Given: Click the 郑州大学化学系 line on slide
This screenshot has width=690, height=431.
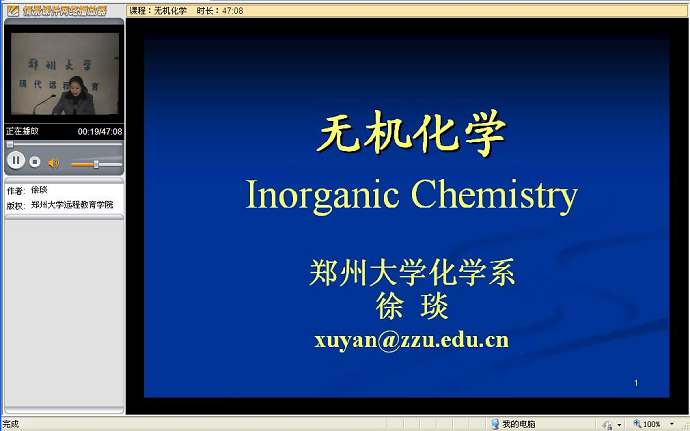Looking at the screenshot, I should (412, 273).
